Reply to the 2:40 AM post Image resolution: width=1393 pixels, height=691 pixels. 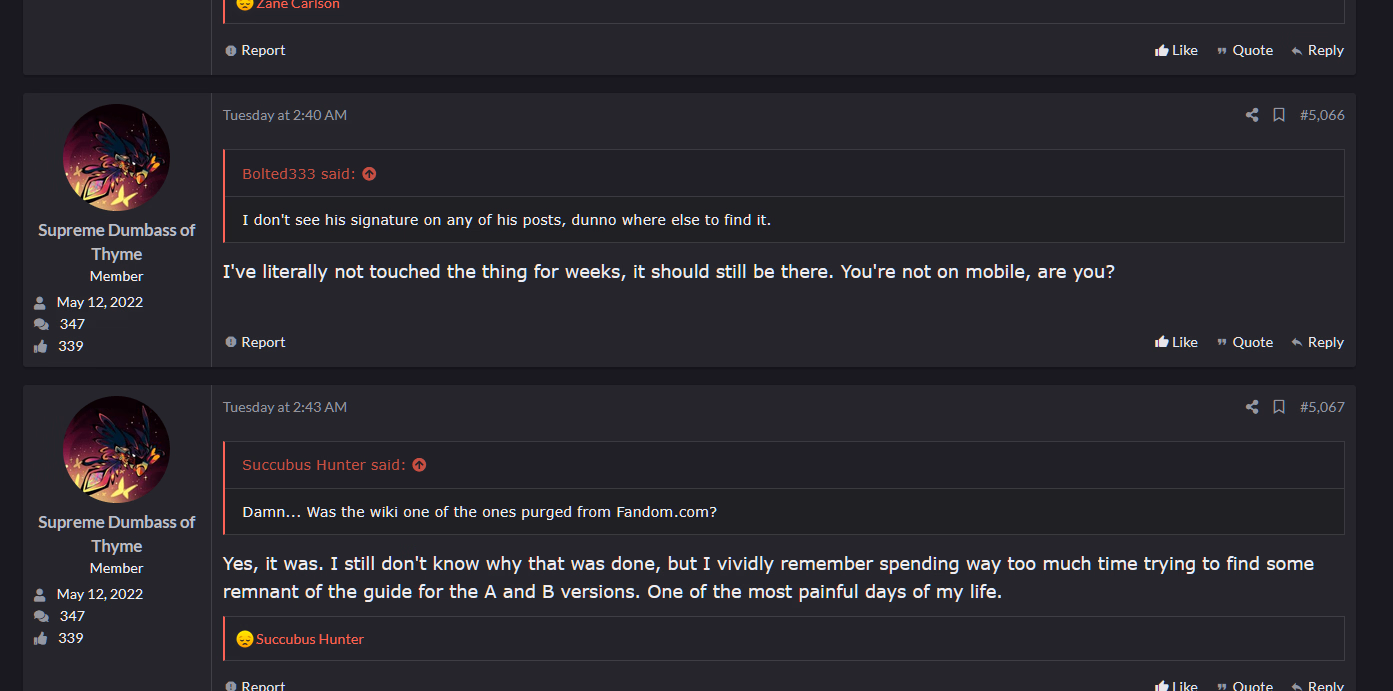(1317, 342)
